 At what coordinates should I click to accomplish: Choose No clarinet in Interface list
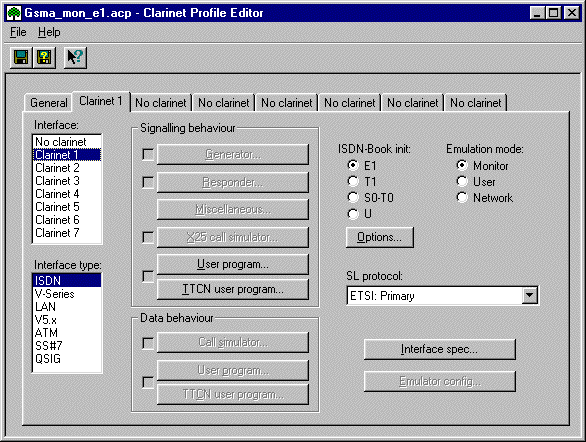[67, 142]
